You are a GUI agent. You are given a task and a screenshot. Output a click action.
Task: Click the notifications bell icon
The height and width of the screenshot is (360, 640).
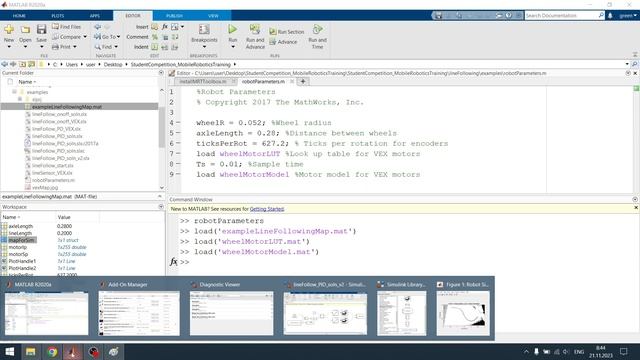[x=610, y=16]
